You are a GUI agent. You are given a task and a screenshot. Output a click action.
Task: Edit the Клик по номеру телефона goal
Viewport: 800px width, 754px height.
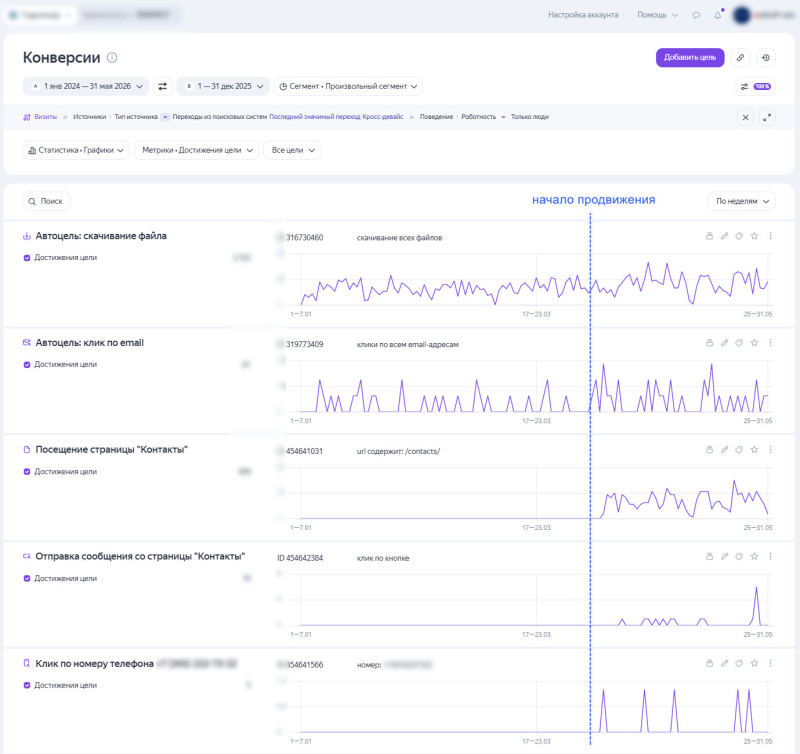coord(724,663)
